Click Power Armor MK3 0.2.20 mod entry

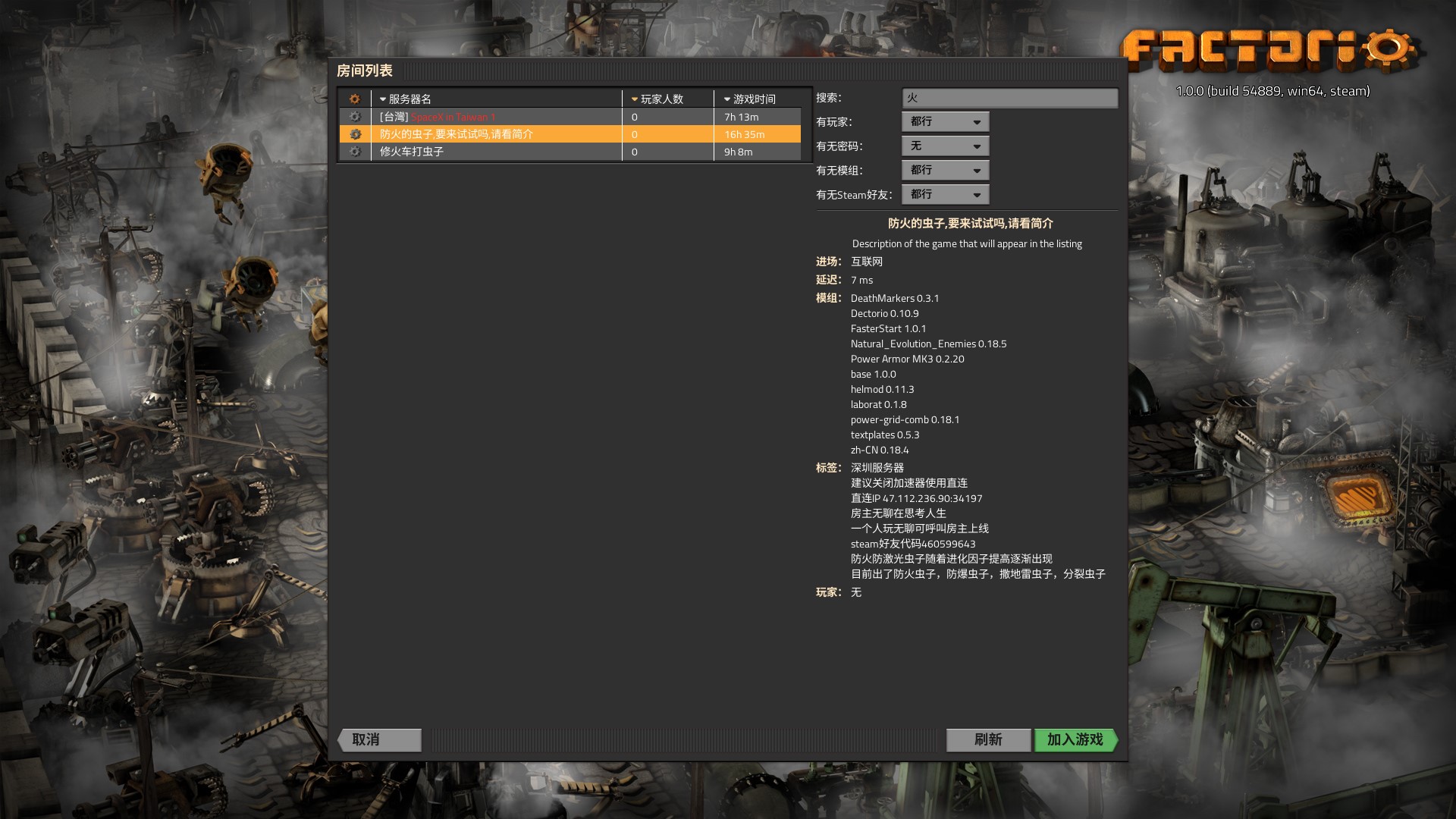pos(907,359)
